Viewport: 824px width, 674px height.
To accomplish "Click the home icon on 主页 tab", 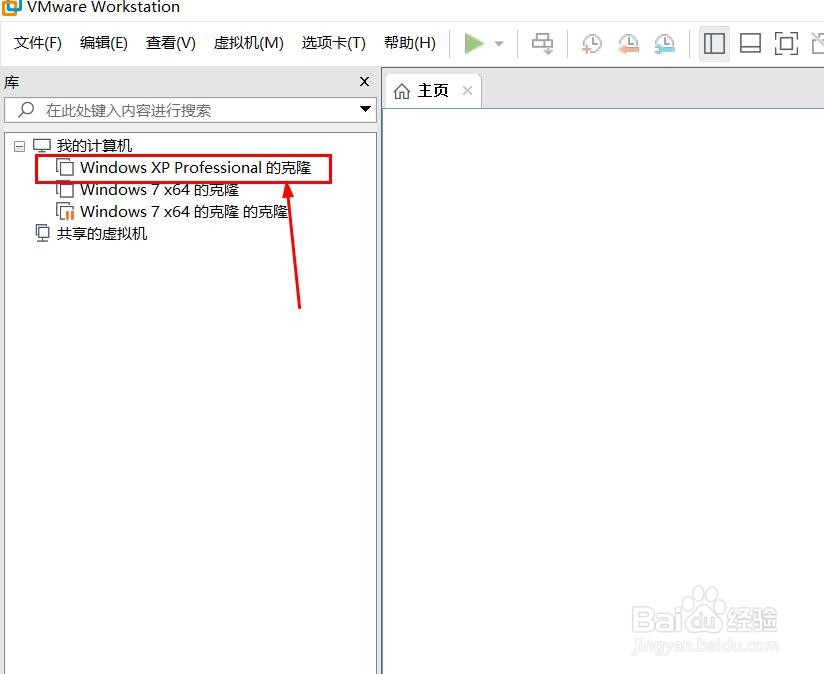I will pos(402,91).
